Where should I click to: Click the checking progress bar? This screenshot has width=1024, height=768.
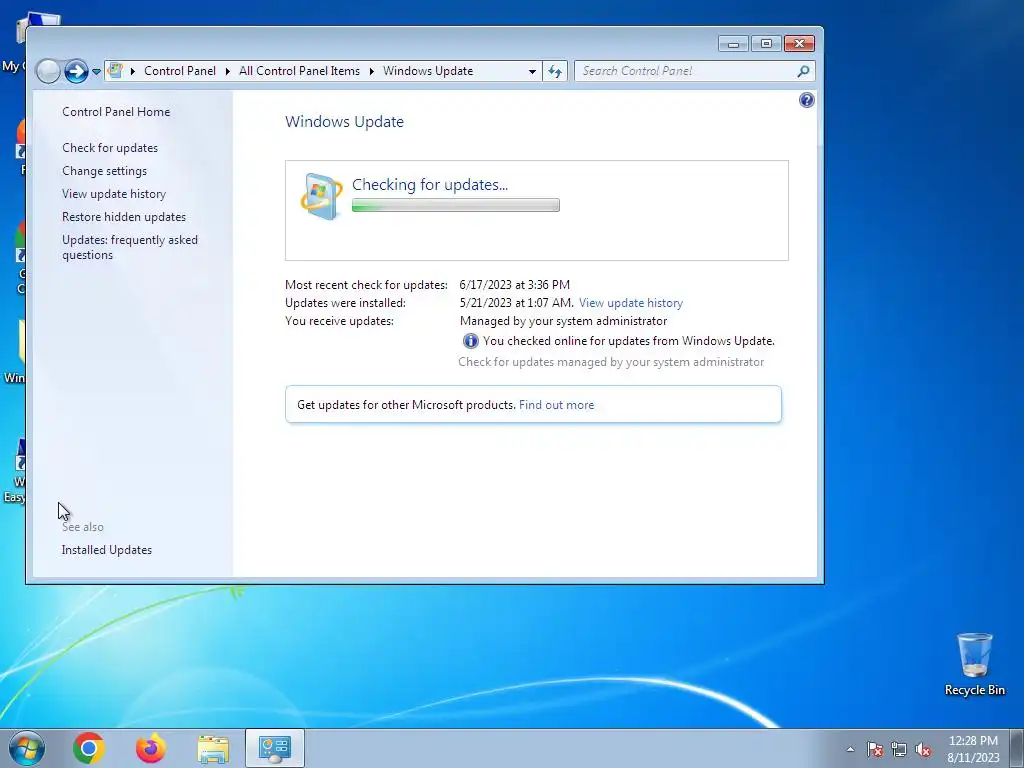[x=456, y=205]
